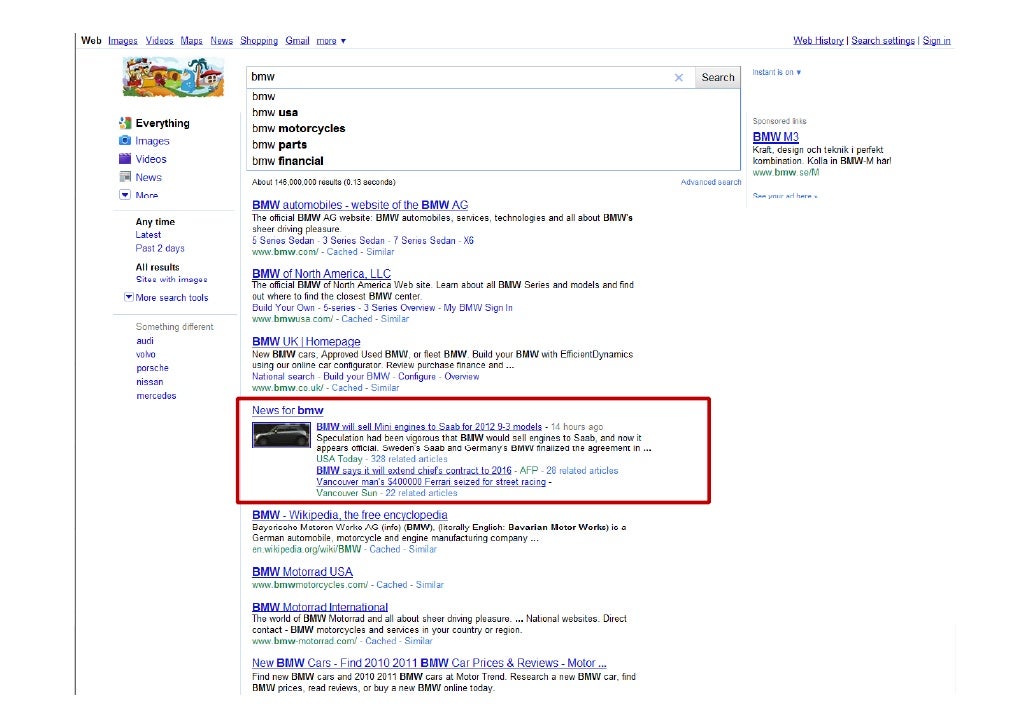Image resolution: width=1030 pixels, height=728 pixels.
Task: Open 'New BMW Cars - Find 2010 2011' result
Action: click(x=429, y=663)
